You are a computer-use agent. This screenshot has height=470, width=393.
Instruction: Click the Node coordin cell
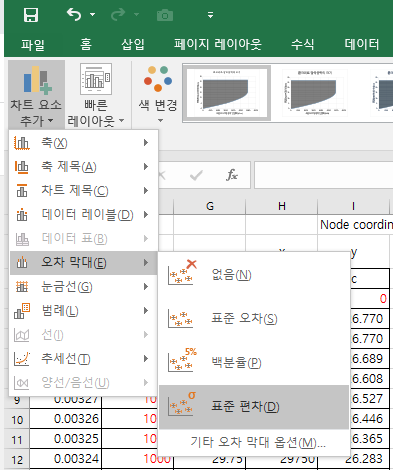click(355, 225)
